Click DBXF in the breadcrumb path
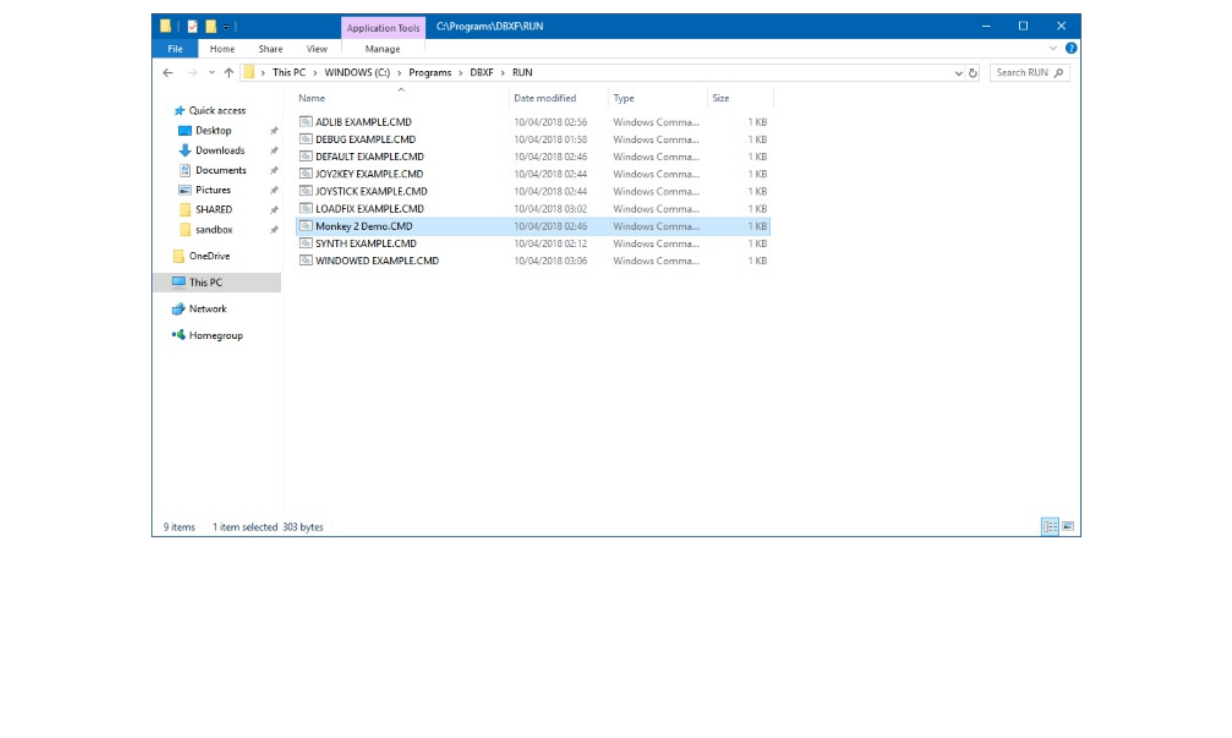The image size is (1232, 738). tap(482, 73)
